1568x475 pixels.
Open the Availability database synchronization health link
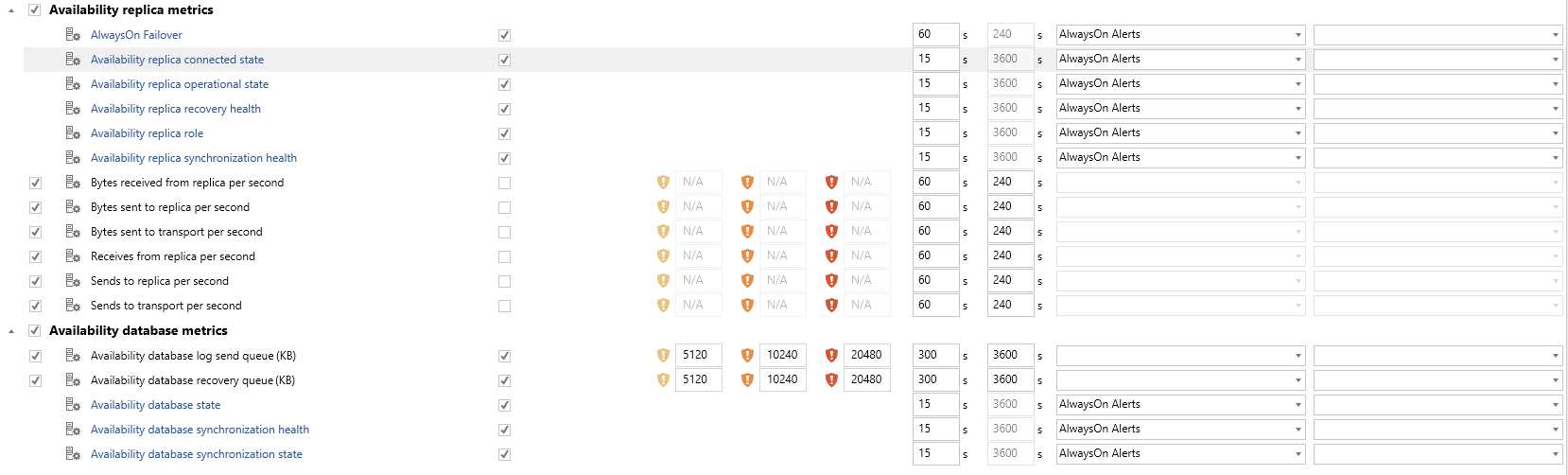tap(200, 429)
